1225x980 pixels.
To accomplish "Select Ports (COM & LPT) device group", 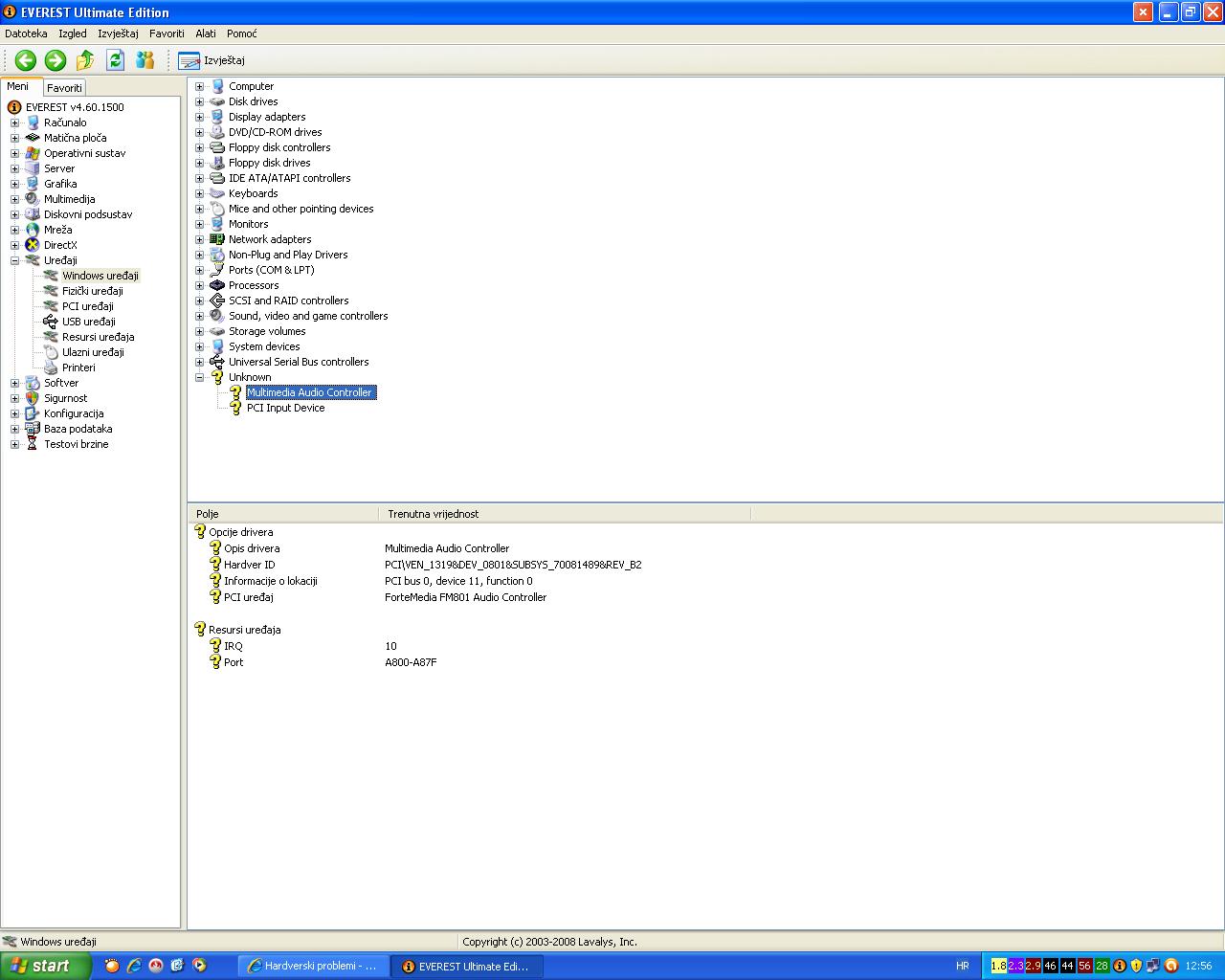I will click(272, 270).
